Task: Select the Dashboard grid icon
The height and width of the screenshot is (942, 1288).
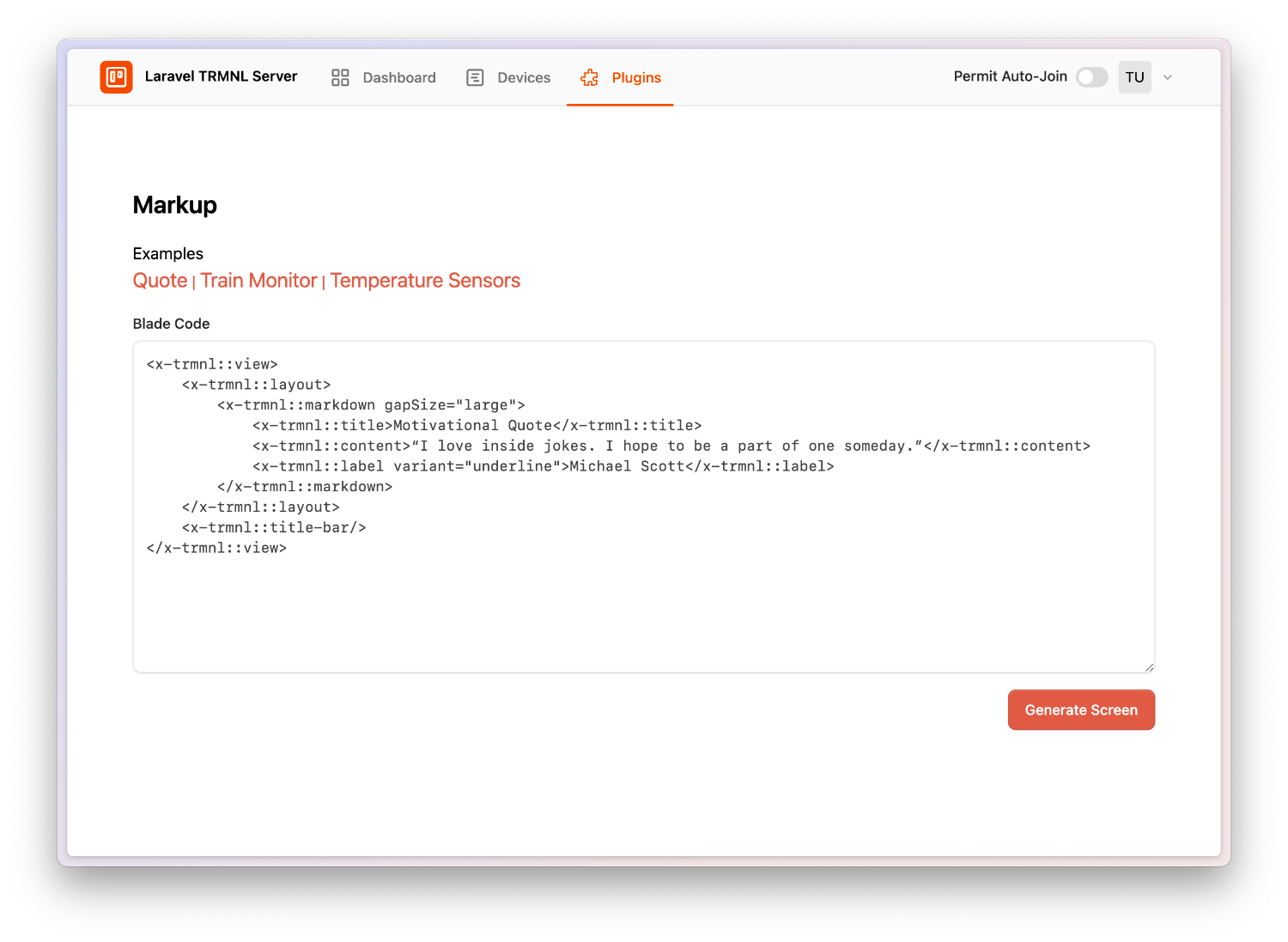Action: [340, 76]
